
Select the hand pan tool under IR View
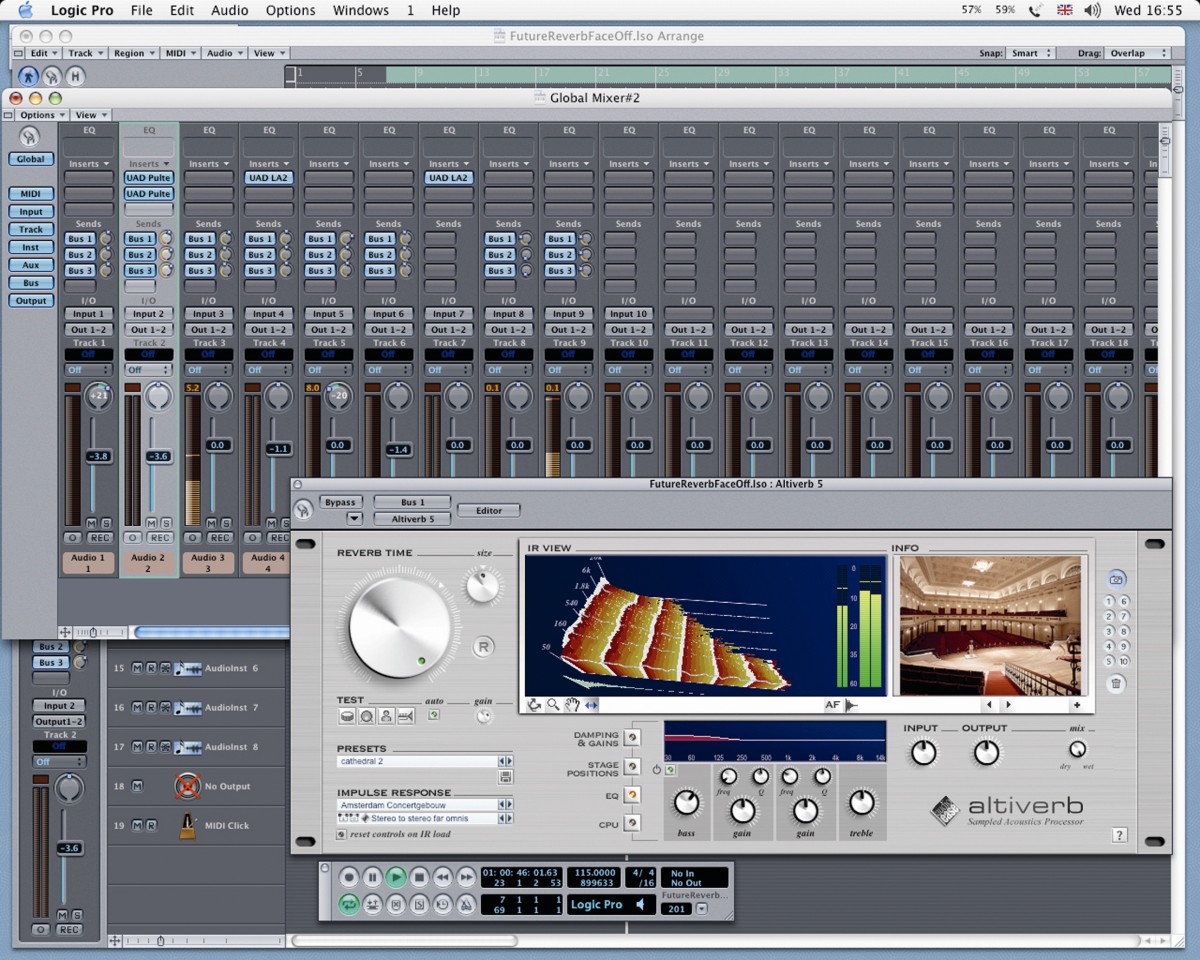click(x=572, y=705)
